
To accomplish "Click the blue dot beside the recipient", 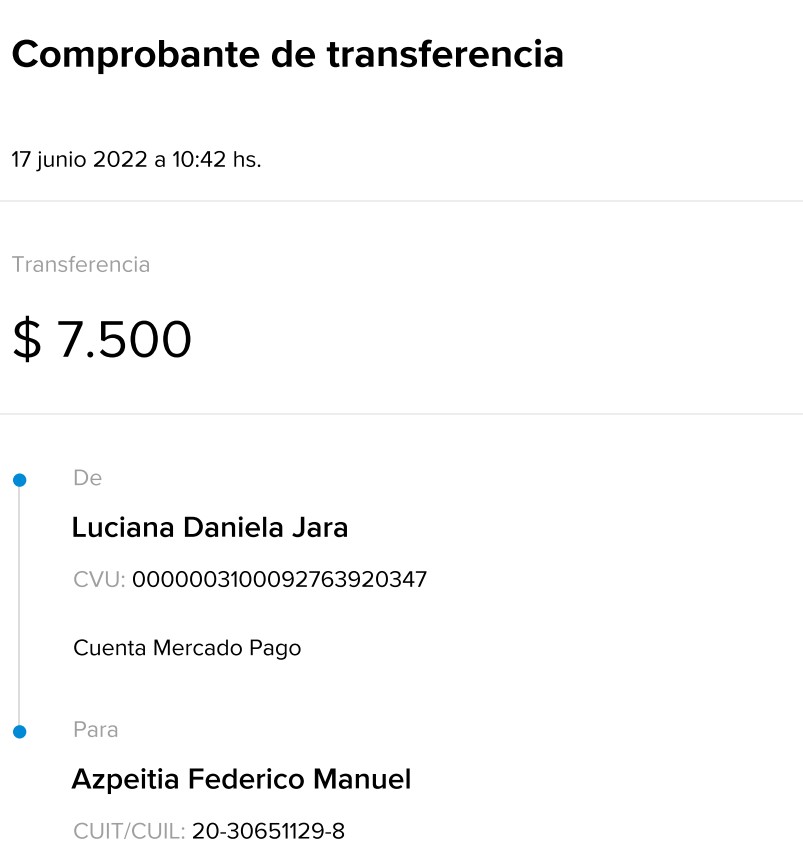I will coord(19,732).
